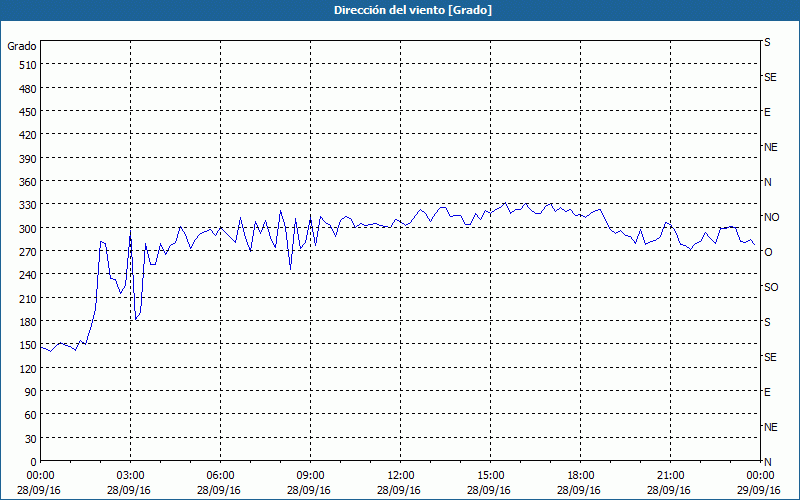The height and width of the screenshot is (500, 800).
Task: Select the 300 degree tick label
Action: pos(28,229)
